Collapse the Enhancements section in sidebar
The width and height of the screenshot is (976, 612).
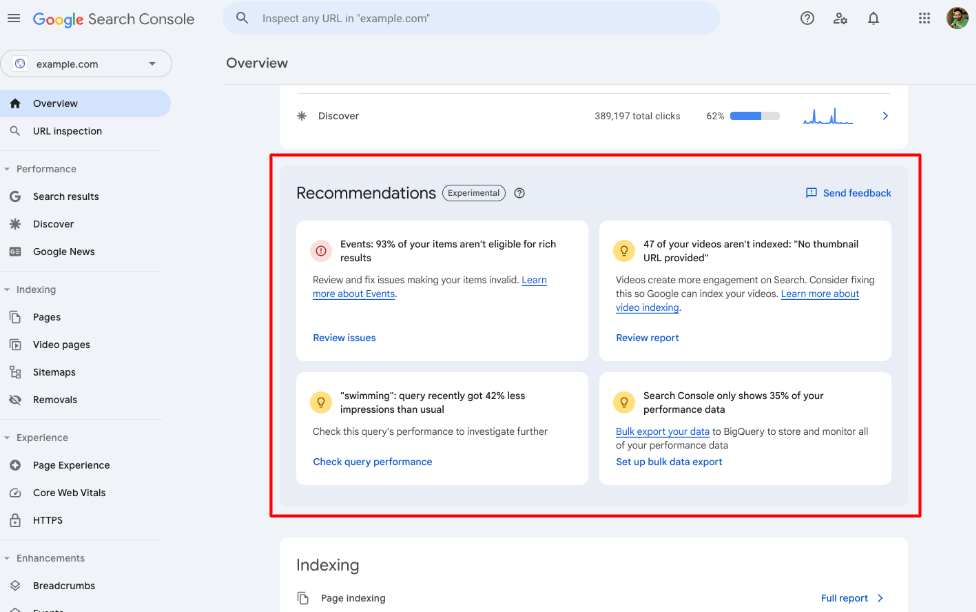point(7,558)
